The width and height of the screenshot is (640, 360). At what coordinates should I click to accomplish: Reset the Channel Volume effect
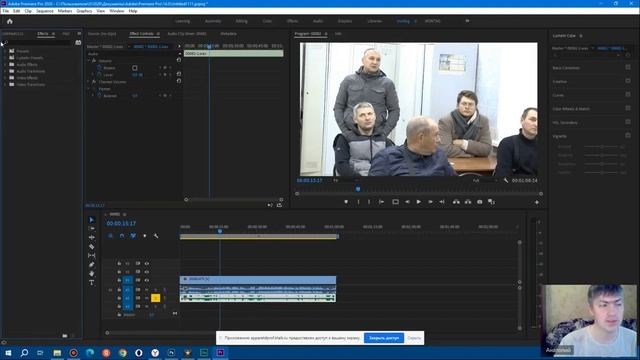click(x=179, y=81)
